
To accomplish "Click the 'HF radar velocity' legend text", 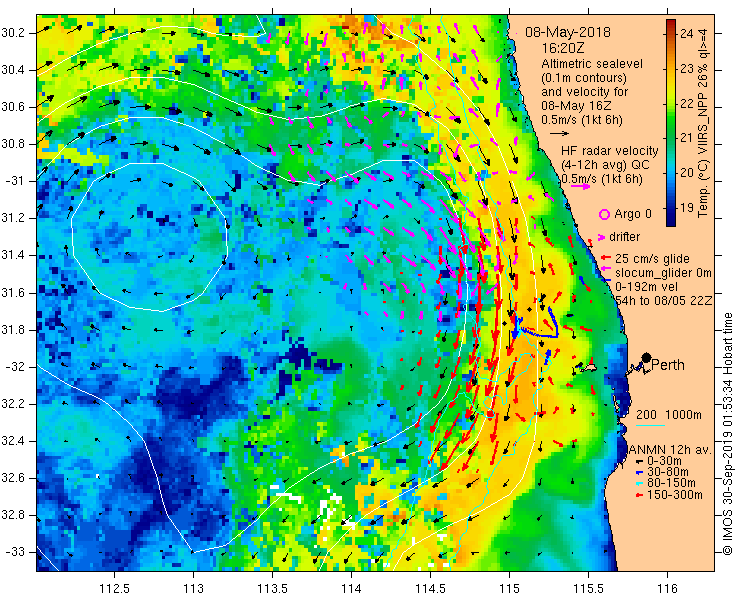I will 610,151.
